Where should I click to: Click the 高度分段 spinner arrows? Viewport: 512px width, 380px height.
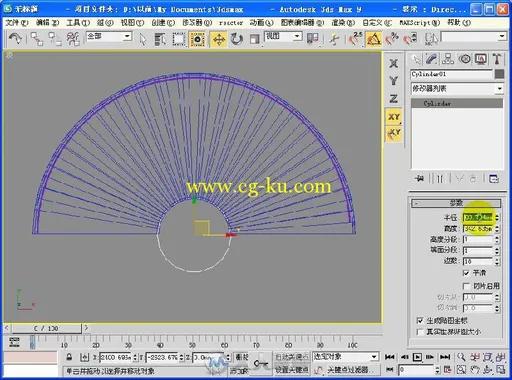[497, 239]
